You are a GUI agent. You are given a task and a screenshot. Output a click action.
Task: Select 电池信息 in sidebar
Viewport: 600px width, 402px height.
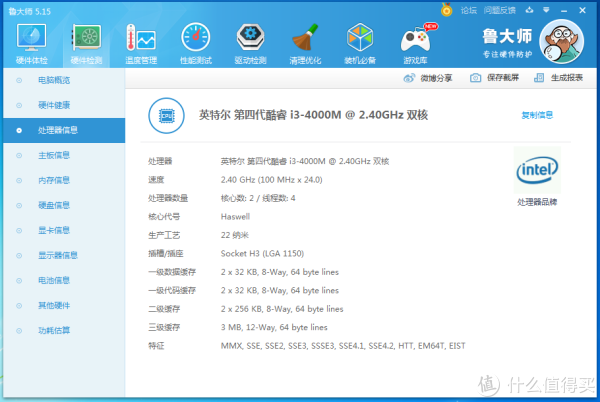64,280
